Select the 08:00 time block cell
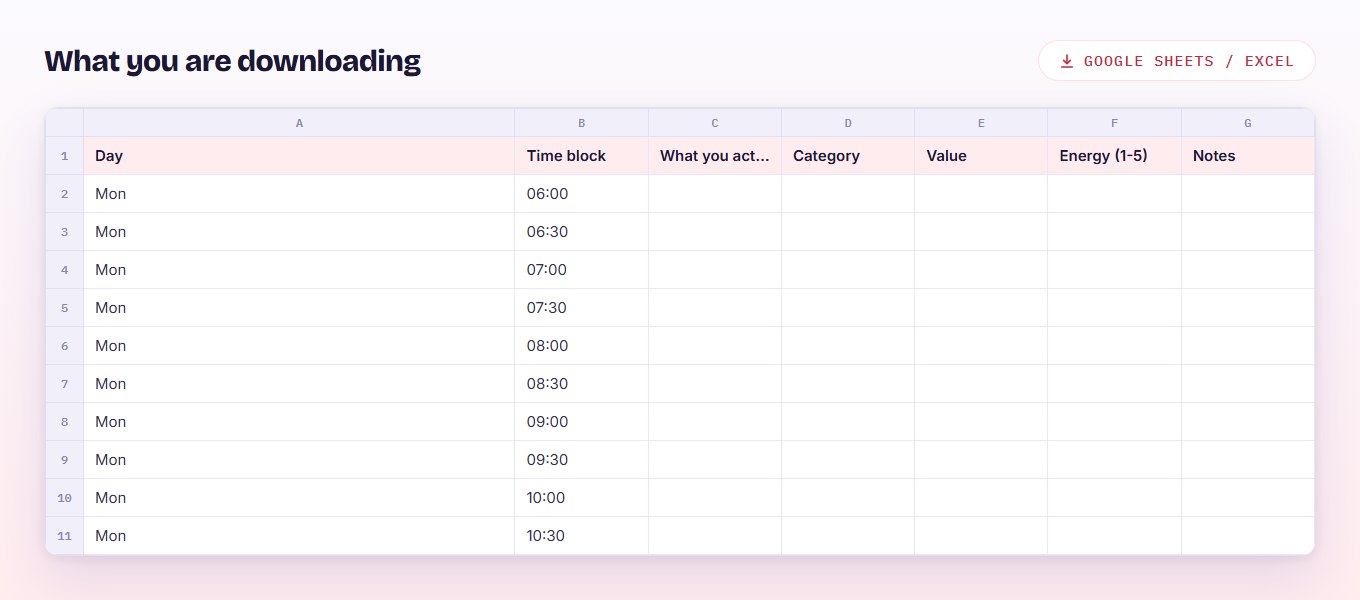The width and height of the screenshot is (1360, 600). point(582,346)
